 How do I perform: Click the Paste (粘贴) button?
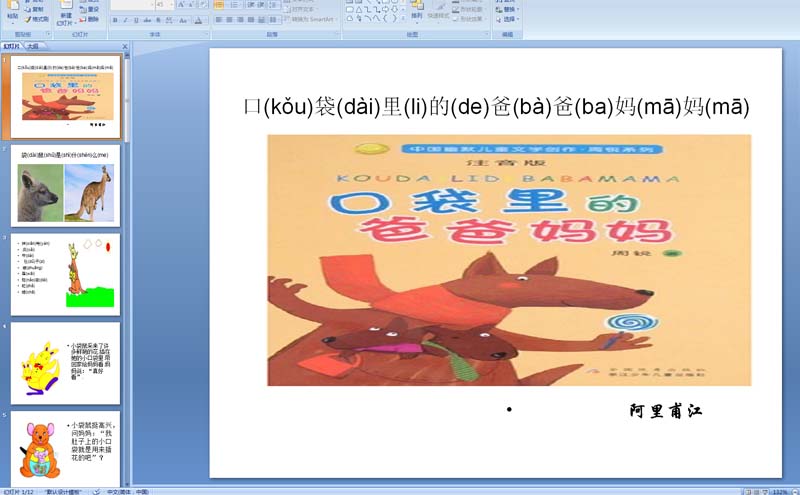12,10
